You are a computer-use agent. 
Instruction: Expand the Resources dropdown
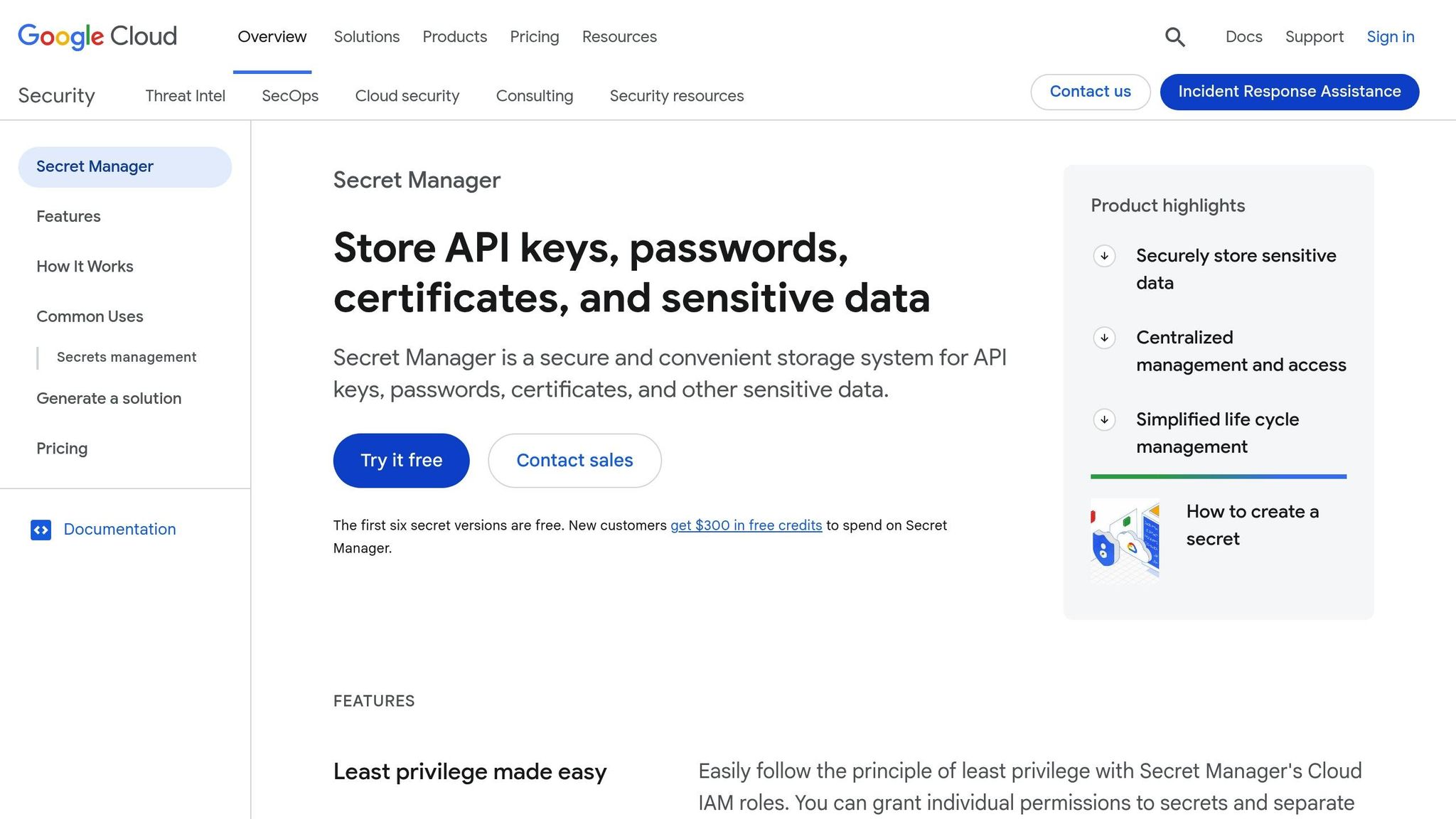tap(619, 36)
